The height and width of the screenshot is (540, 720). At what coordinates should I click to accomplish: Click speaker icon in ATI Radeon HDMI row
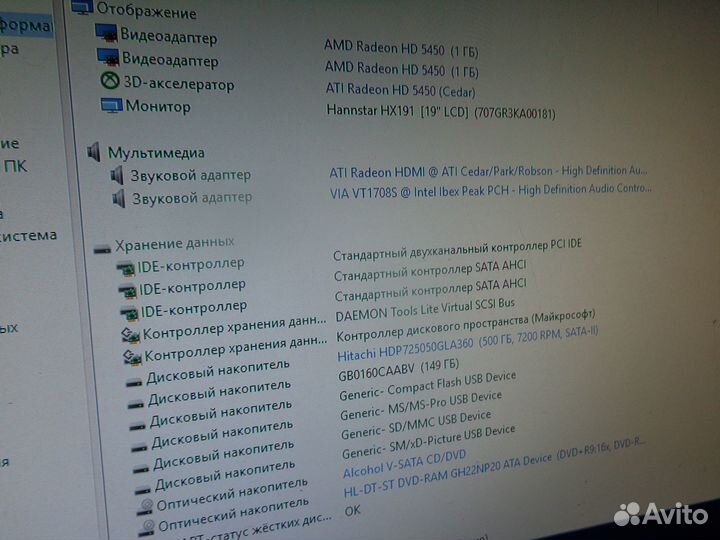pyautogui.click(x=117, y=175)
